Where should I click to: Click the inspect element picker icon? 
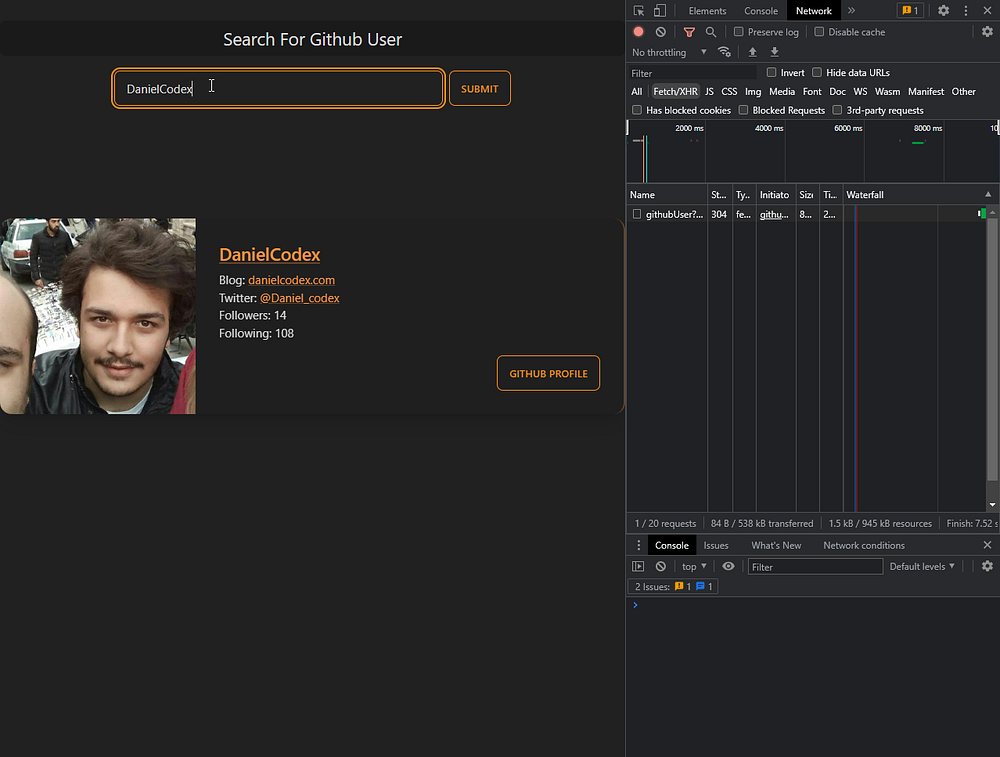coord(640,11)
